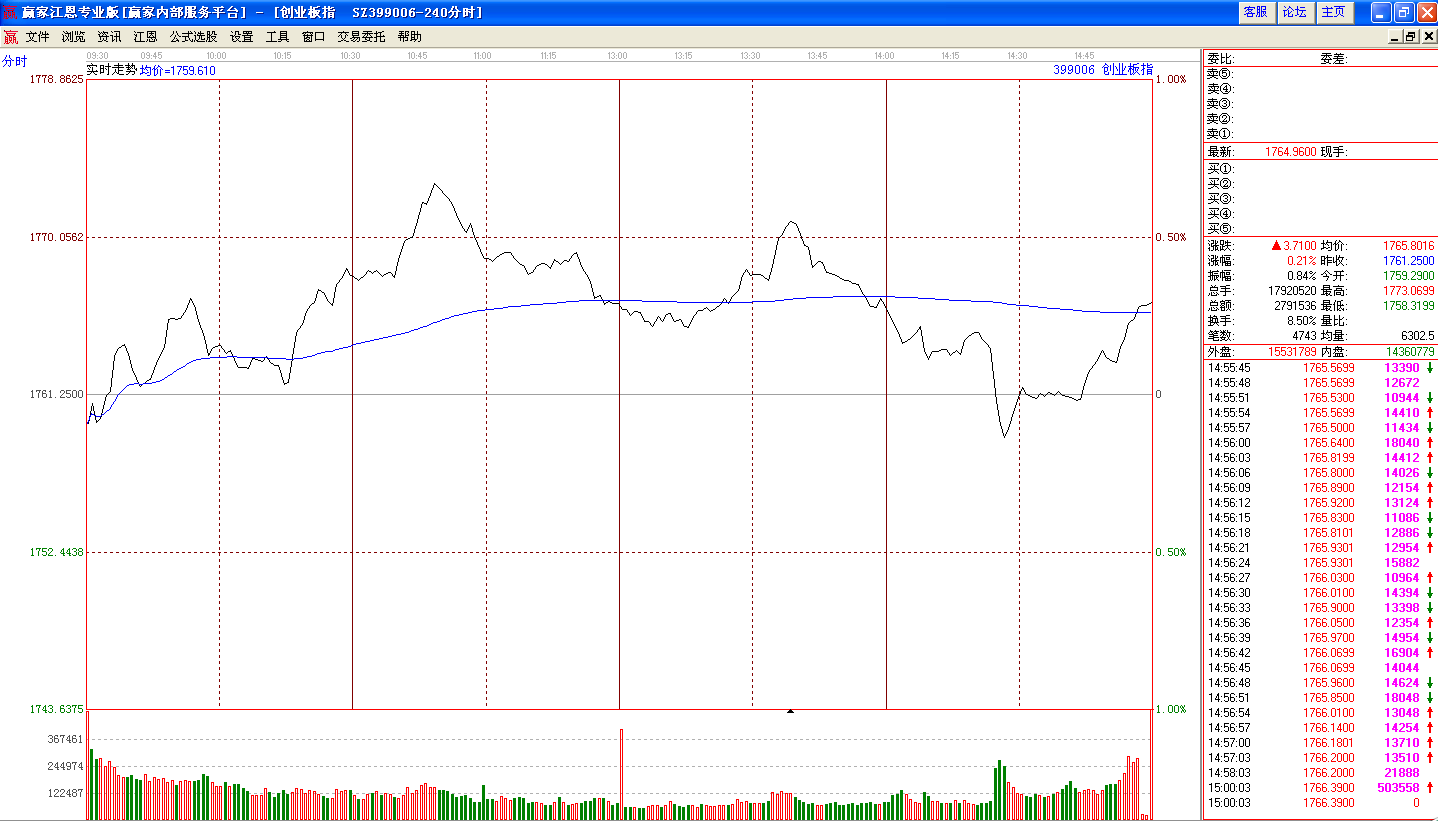The height and width of the screenshot is (821, 1438).
Task: Open the 江恩 menu
Action: 145,36
